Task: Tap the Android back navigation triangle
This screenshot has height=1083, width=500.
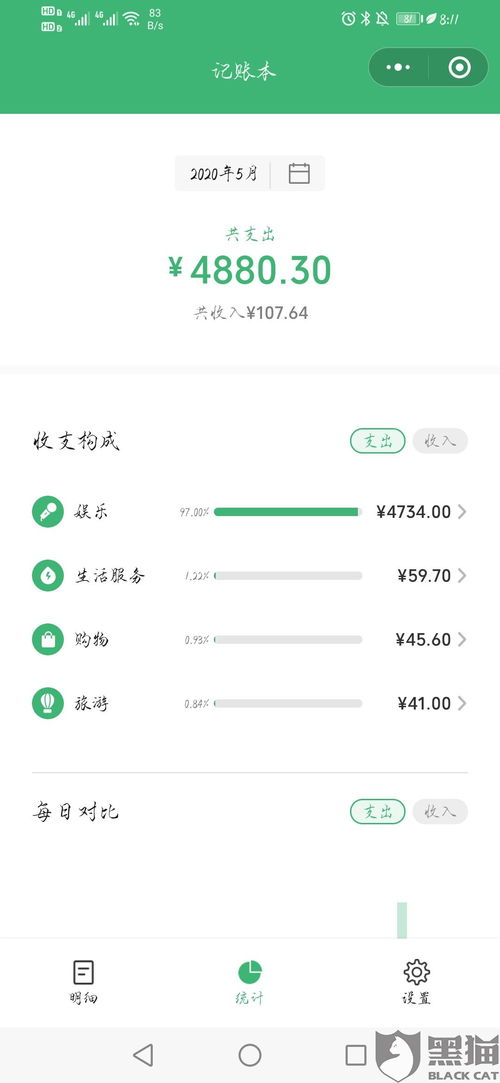Action: [142, 1055]
